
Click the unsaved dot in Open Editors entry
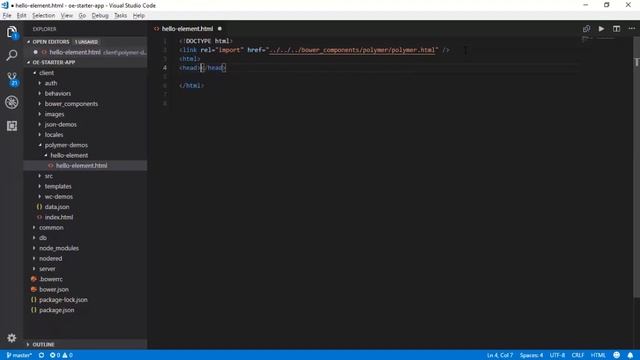[x=36, y=52]
